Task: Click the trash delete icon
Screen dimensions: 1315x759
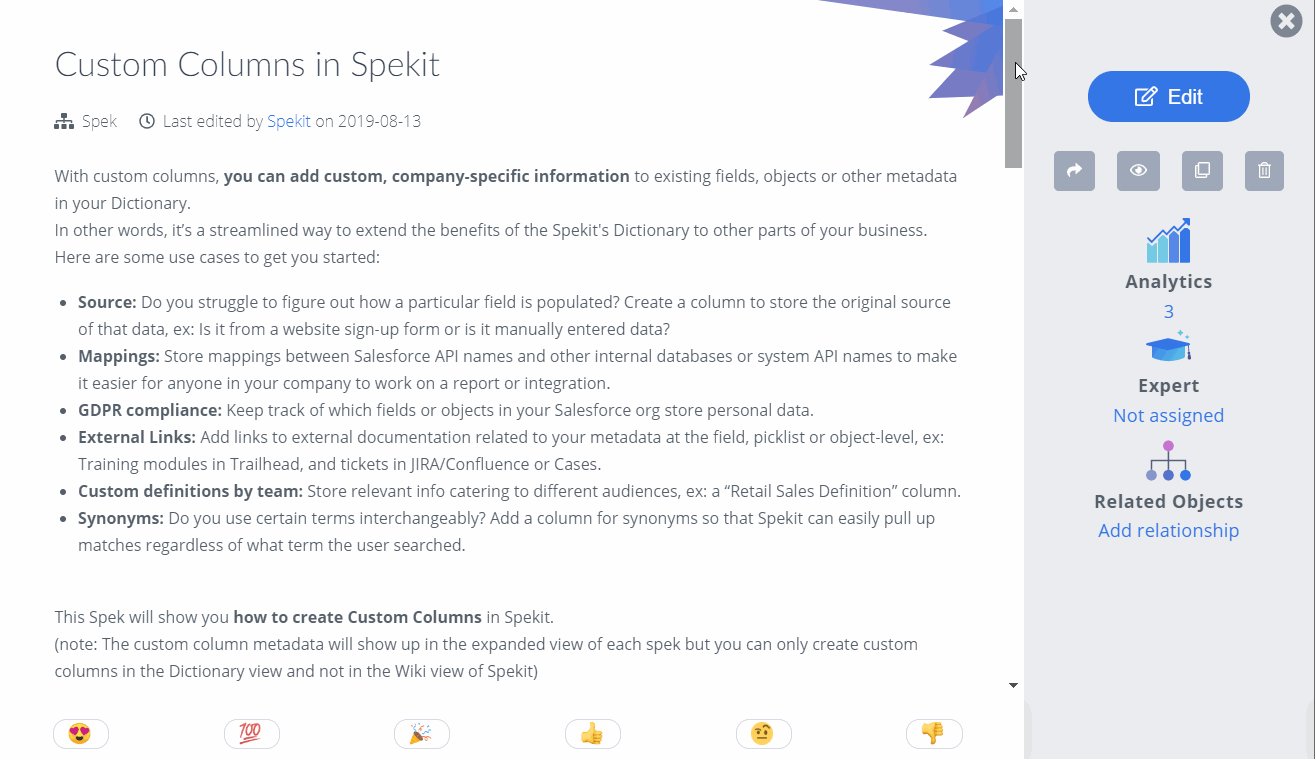Action: coord(1264,171)
